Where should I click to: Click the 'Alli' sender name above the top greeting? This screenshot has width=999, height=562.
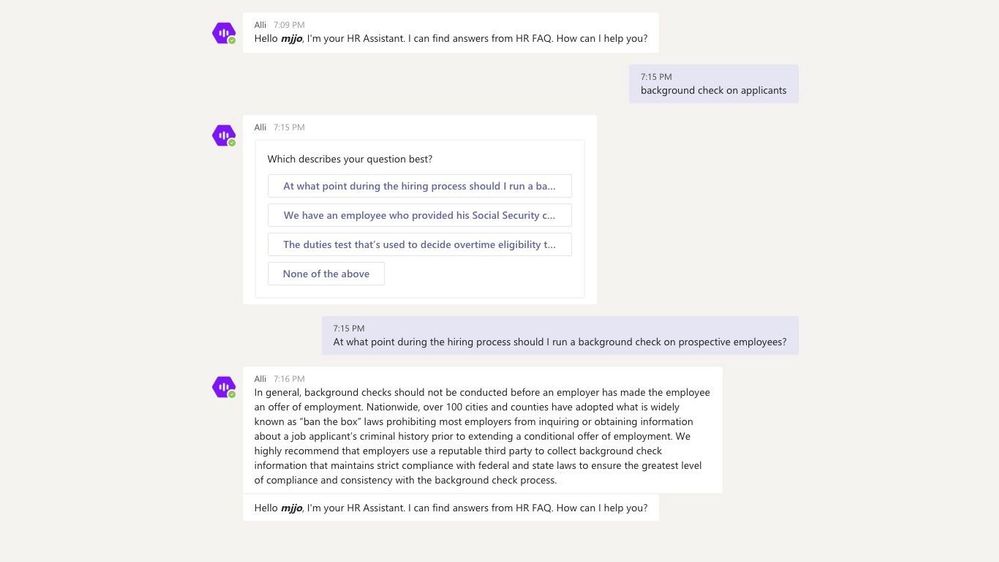coord(260,25)
